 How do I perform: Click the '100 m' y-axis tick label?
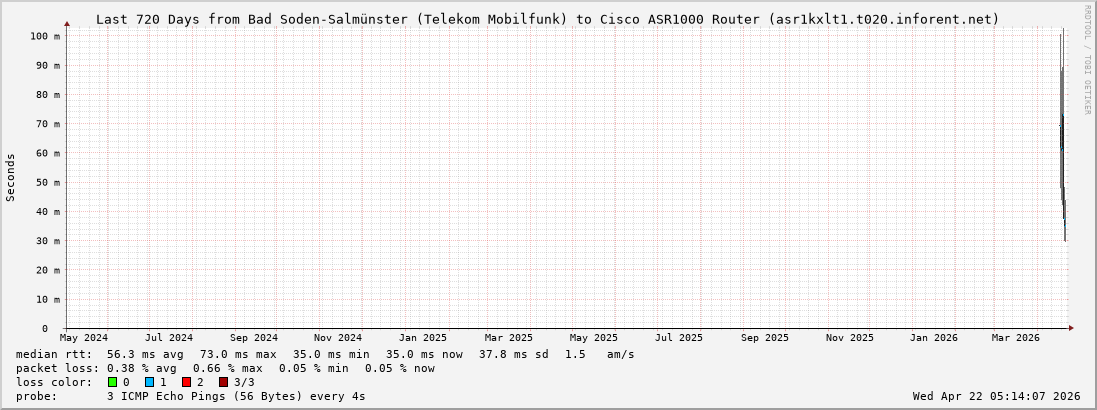[44, 36]
